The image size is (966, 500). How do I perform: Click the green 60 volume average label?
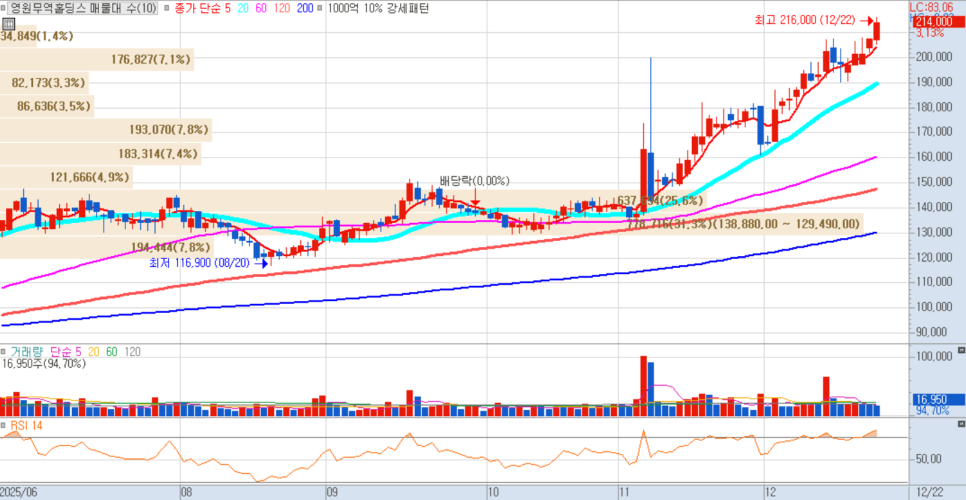112,352
